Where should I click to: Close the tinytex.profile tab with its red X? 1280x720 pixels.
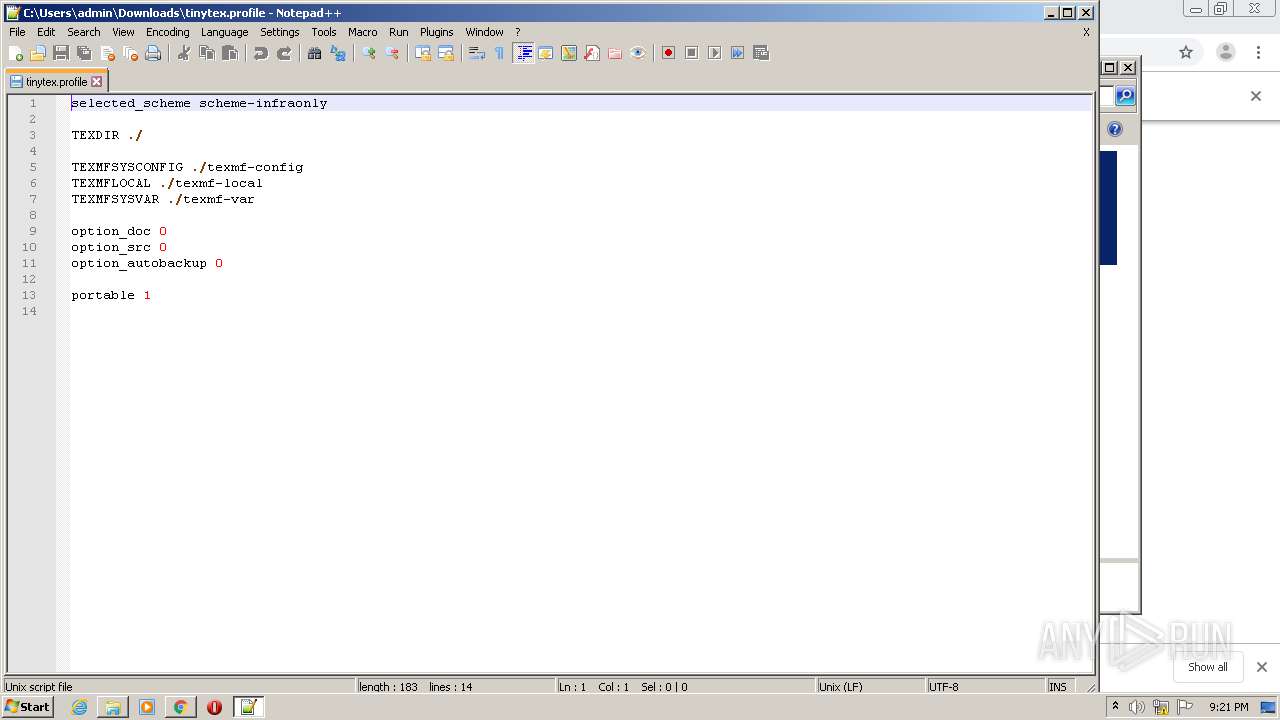point(97,82)
